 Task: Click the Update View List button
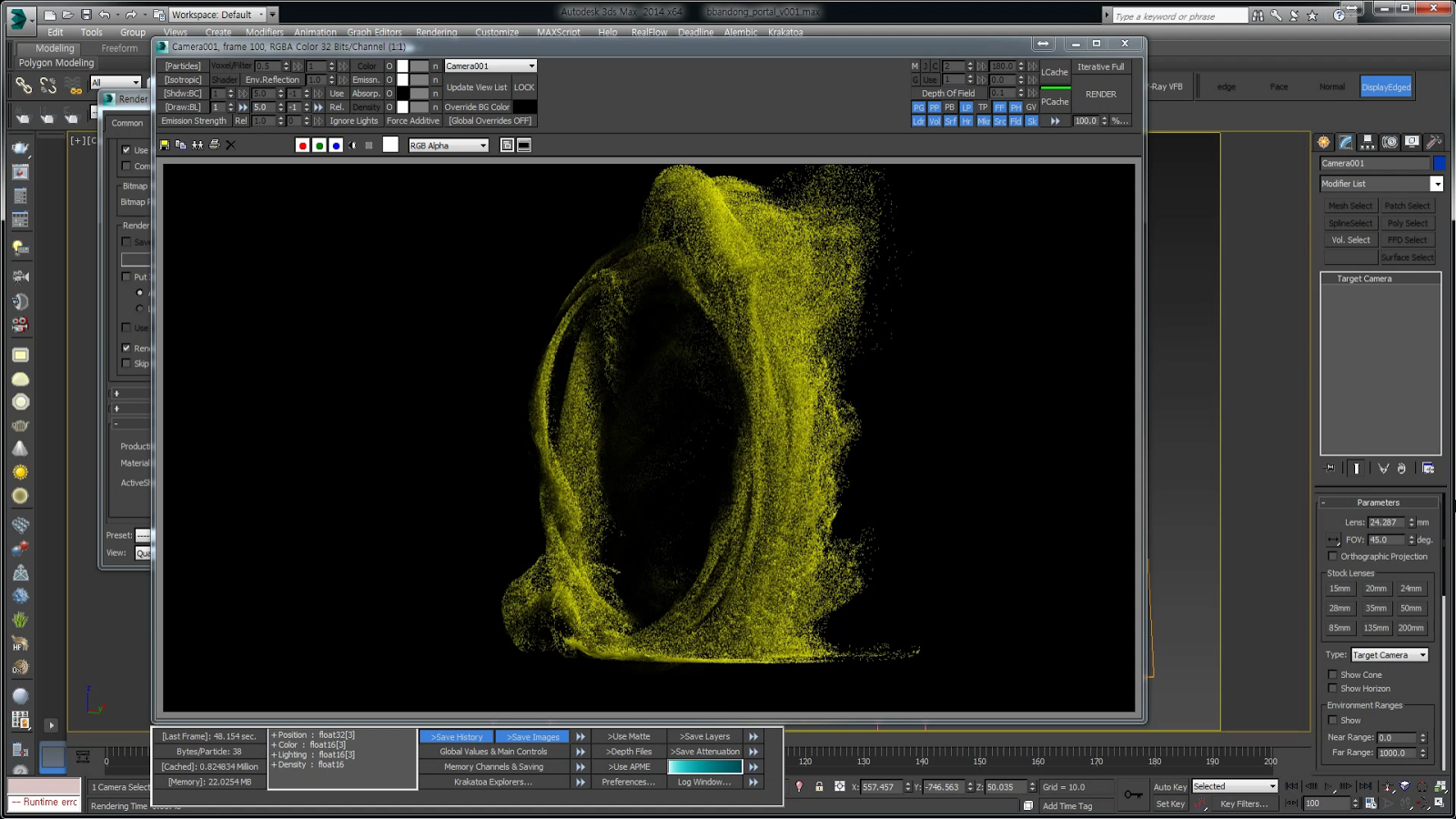[x=477, y=87]
